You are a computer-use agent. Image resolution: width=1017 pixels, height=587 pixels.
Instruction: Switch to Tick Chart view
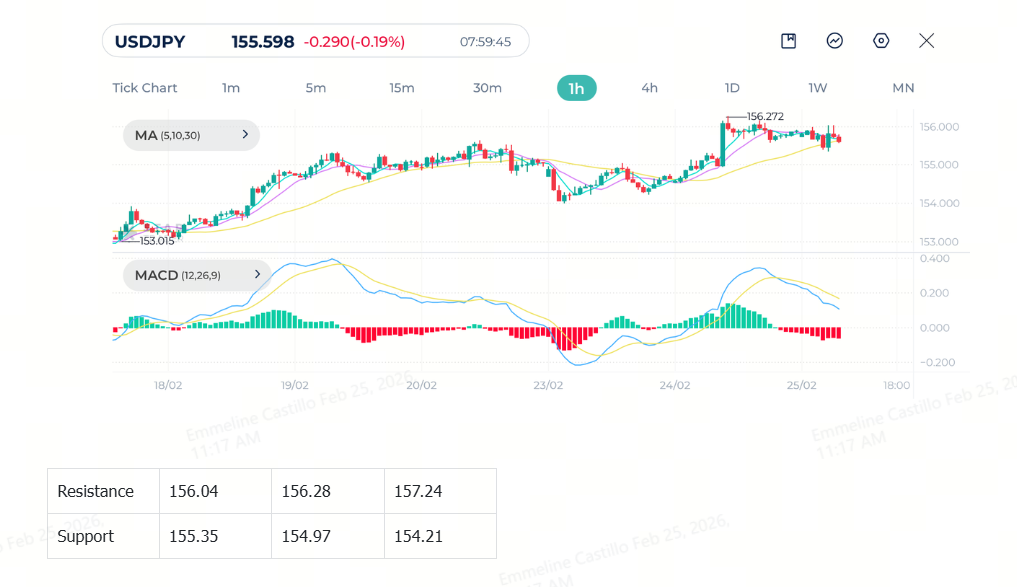tap(145, 88)
